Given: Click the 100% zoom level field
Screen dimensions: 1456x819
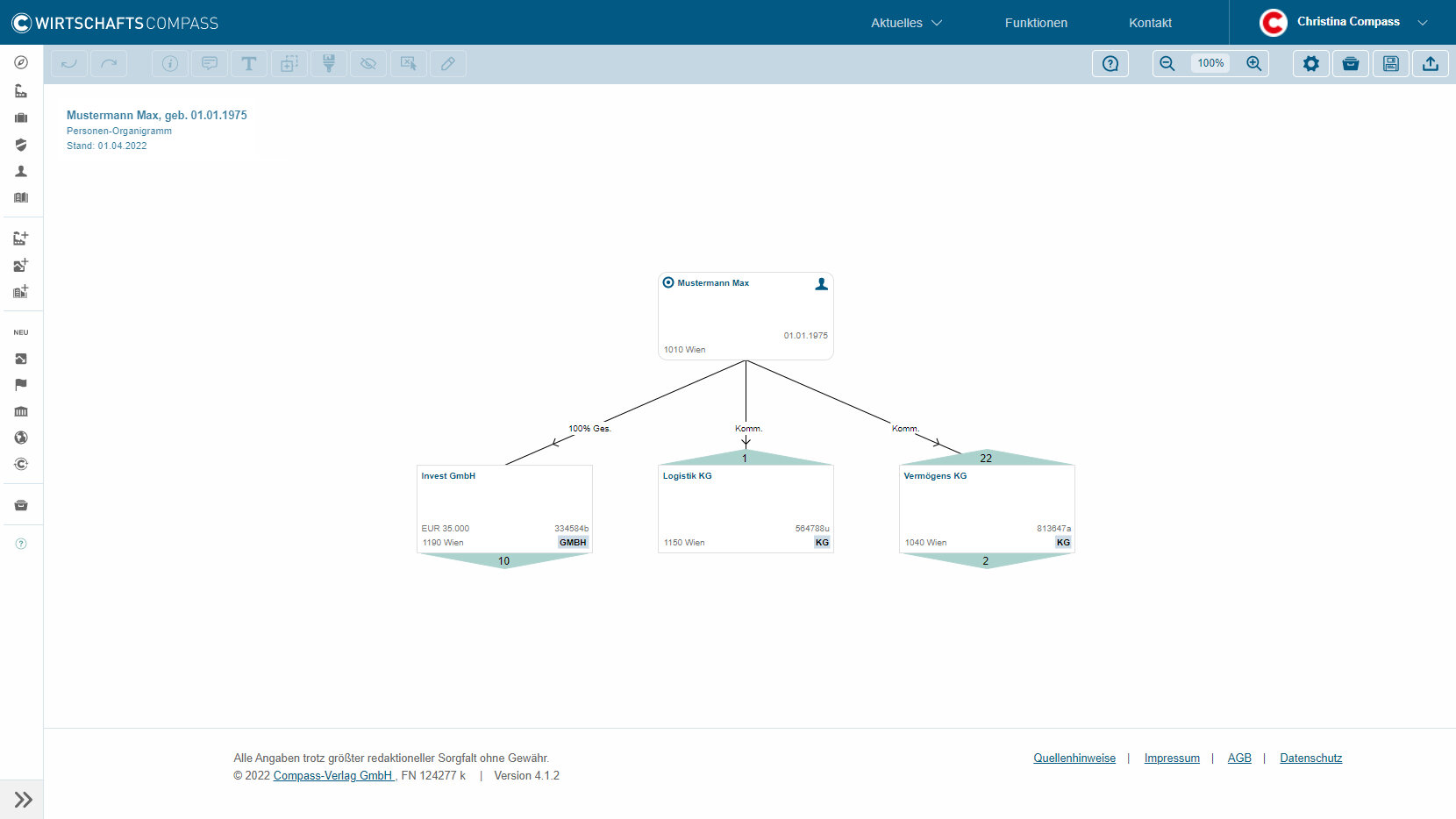Looking at the screenshot, I should pos(1210,63).
